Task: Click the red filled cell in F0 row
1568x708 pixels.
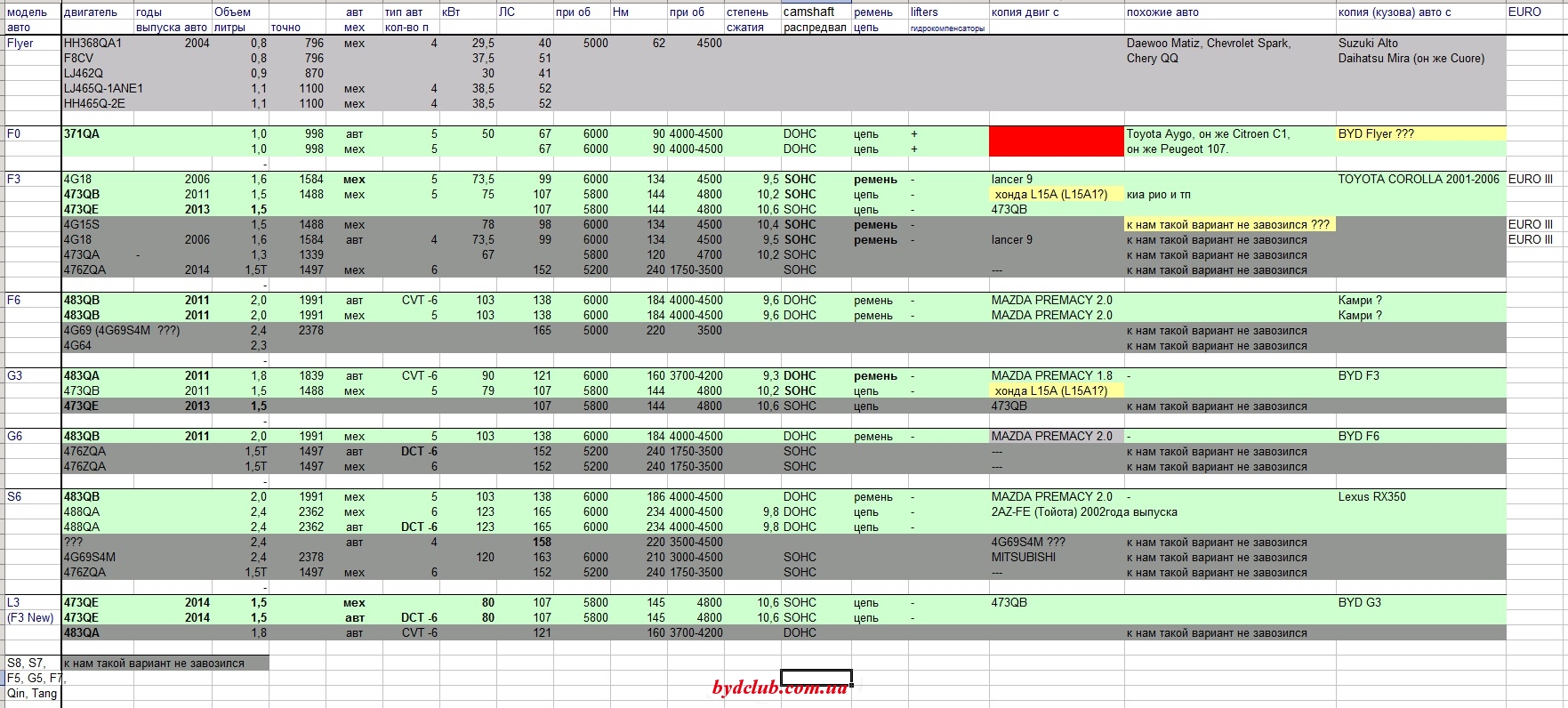Action: tap(1056, 141)
